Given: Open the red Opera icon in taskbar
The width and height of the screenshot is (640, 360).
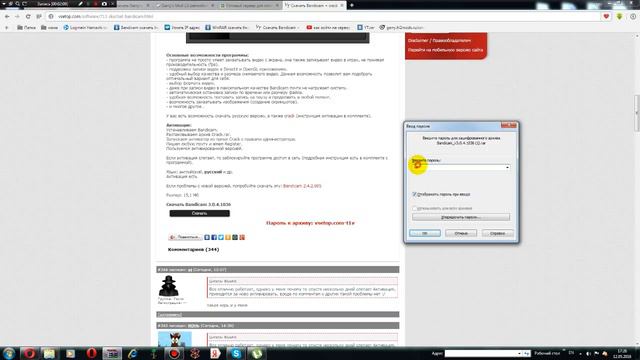Looking at the screenshot, I should 91,353.
